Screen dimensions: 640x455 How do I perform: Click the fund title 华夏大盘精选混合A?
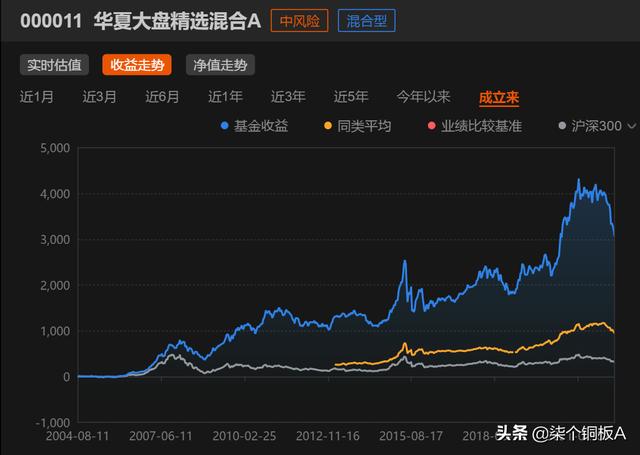(178, 21)
